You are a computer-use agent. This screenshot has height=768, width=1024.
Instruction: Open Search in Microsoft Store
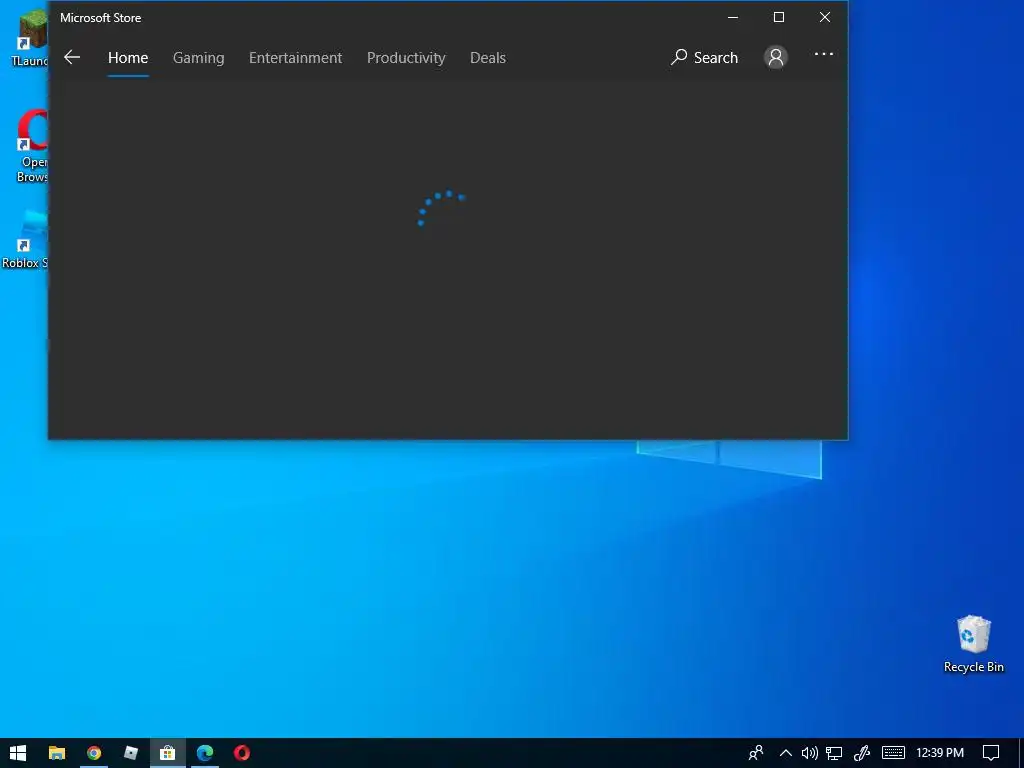pyautogui.click(x=704, y=57)
